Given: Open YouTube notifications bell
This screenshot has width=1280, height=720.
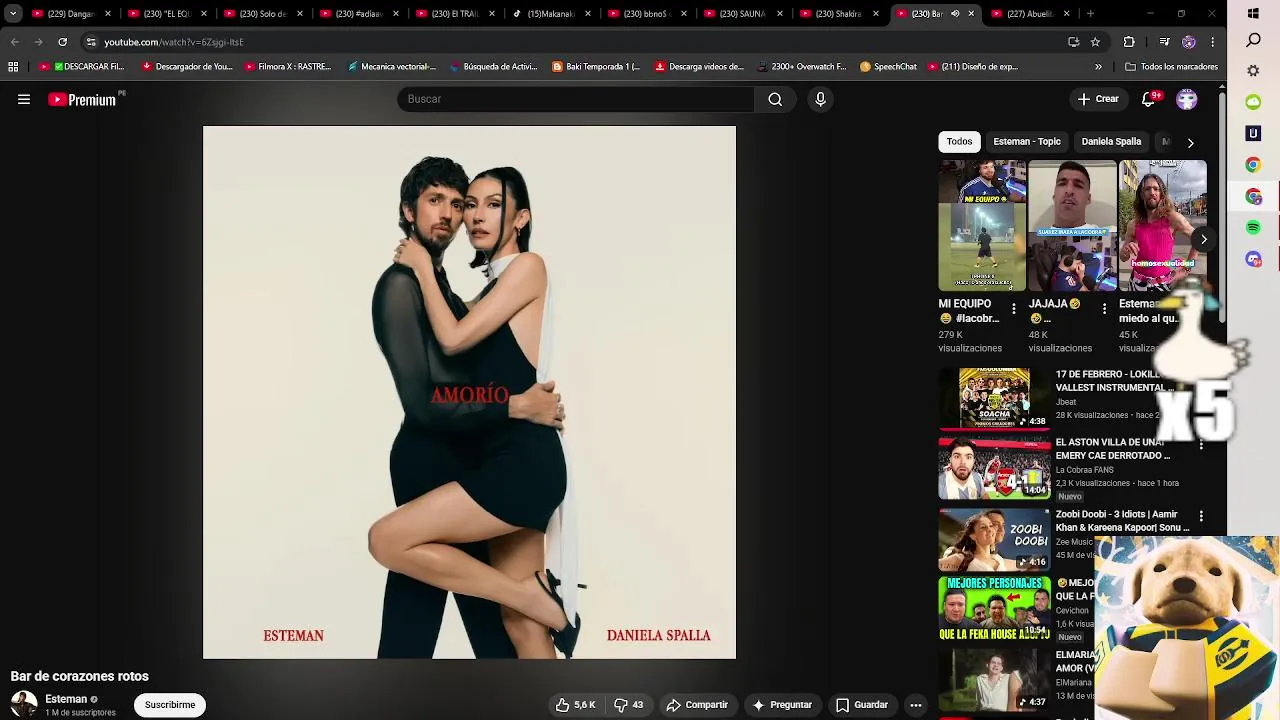Looking at the screenshot, I should pos(1149,99).
